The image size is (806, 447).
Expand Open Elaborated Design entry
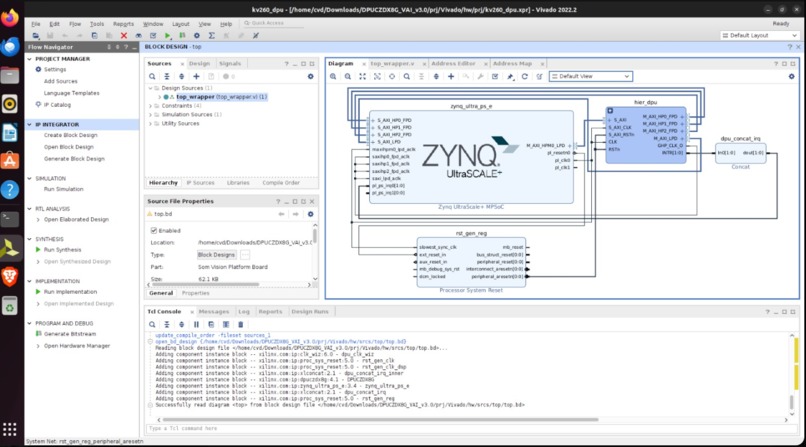pyautogui.click(x=38, y=220)
